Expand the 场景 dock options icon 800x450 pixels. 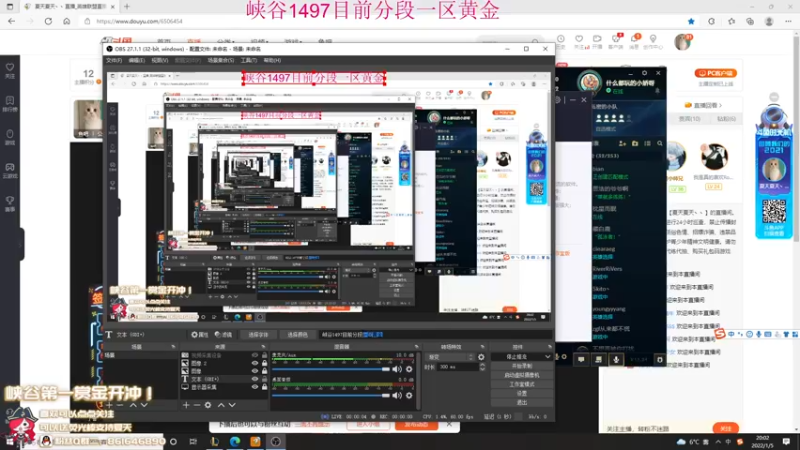173,347
